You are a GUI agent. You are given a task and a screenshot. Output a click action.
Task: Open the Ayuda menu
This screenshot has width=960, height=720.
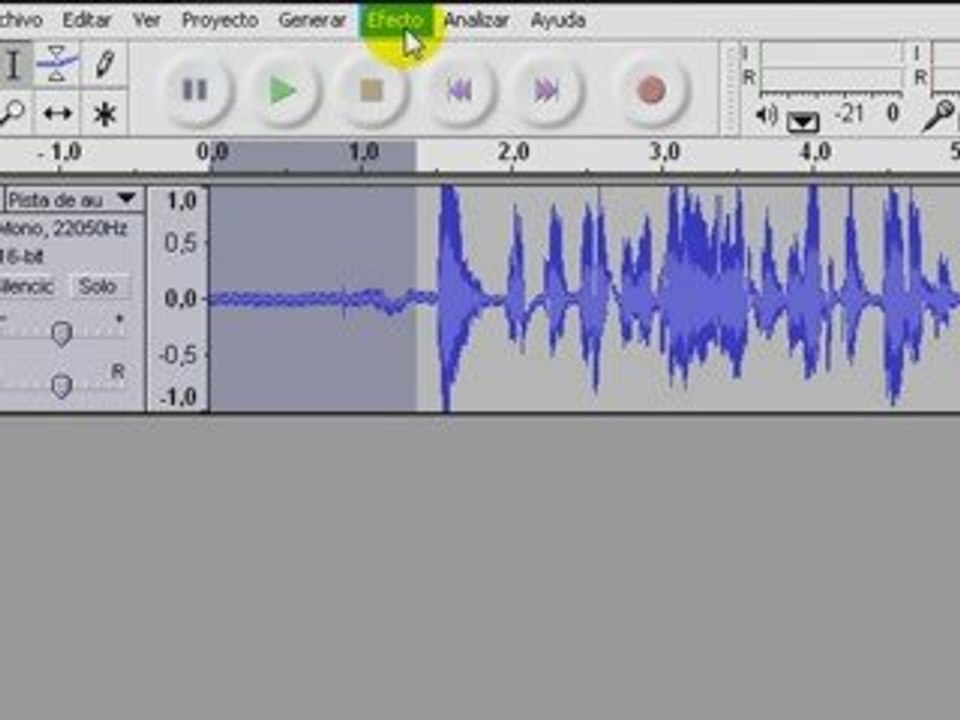[x=558, y=20]
